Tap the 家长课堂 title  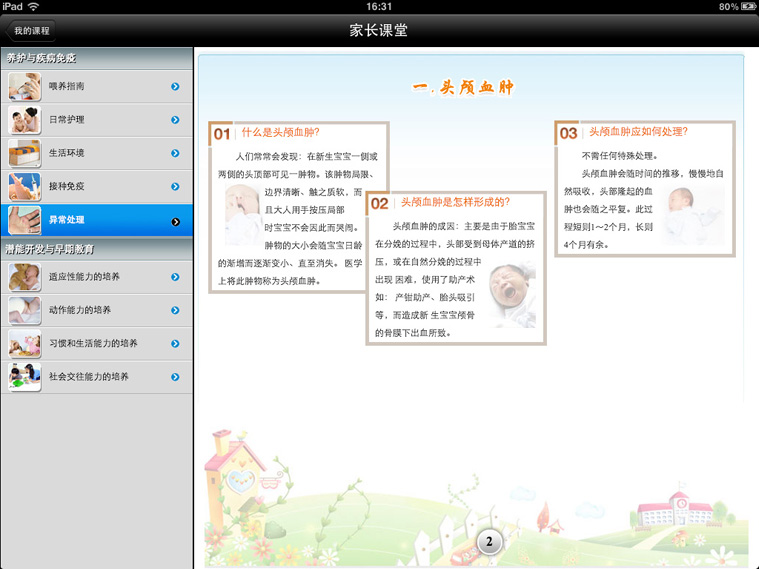(x=379, y=31)
